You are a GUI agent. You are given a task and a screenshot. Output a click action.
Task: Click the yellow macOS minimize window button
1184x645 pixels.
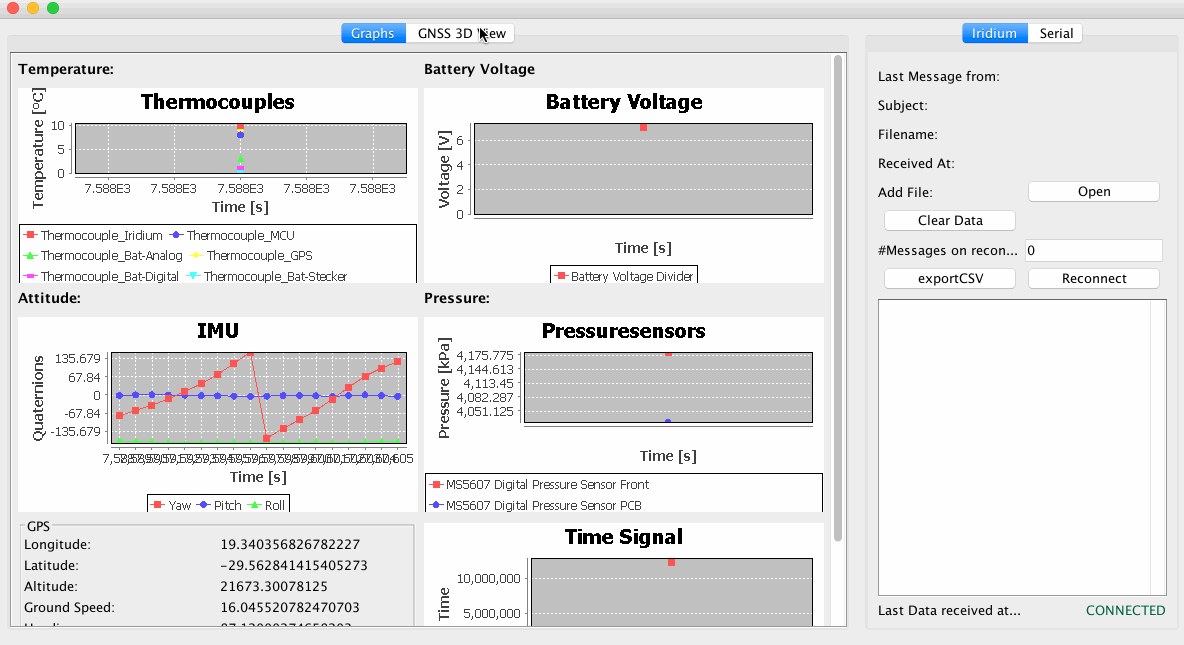pos(32,8)
